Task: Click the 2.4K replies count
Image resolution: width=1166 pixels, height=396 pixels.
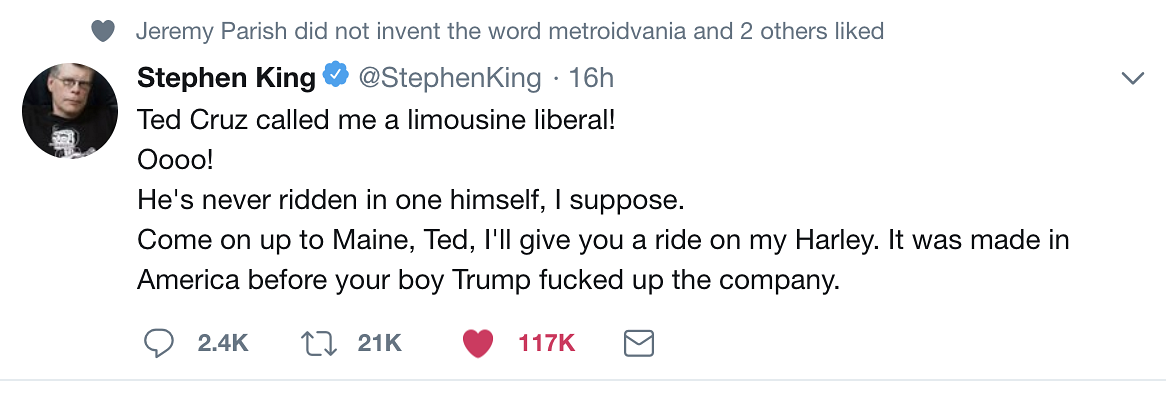Action: pos(223,343)
